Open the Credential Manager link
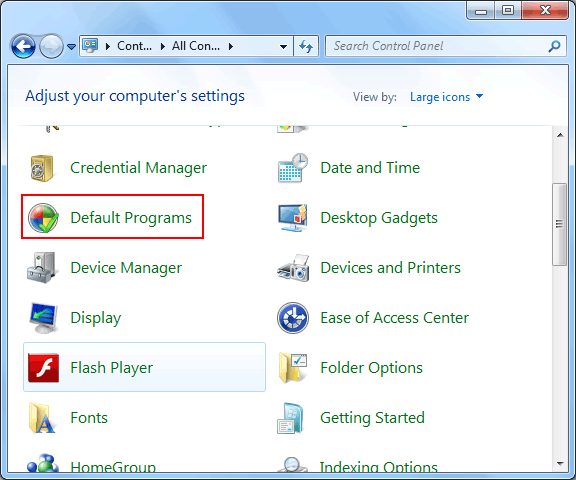The image size is (576, 480). (x=138, y=168)
